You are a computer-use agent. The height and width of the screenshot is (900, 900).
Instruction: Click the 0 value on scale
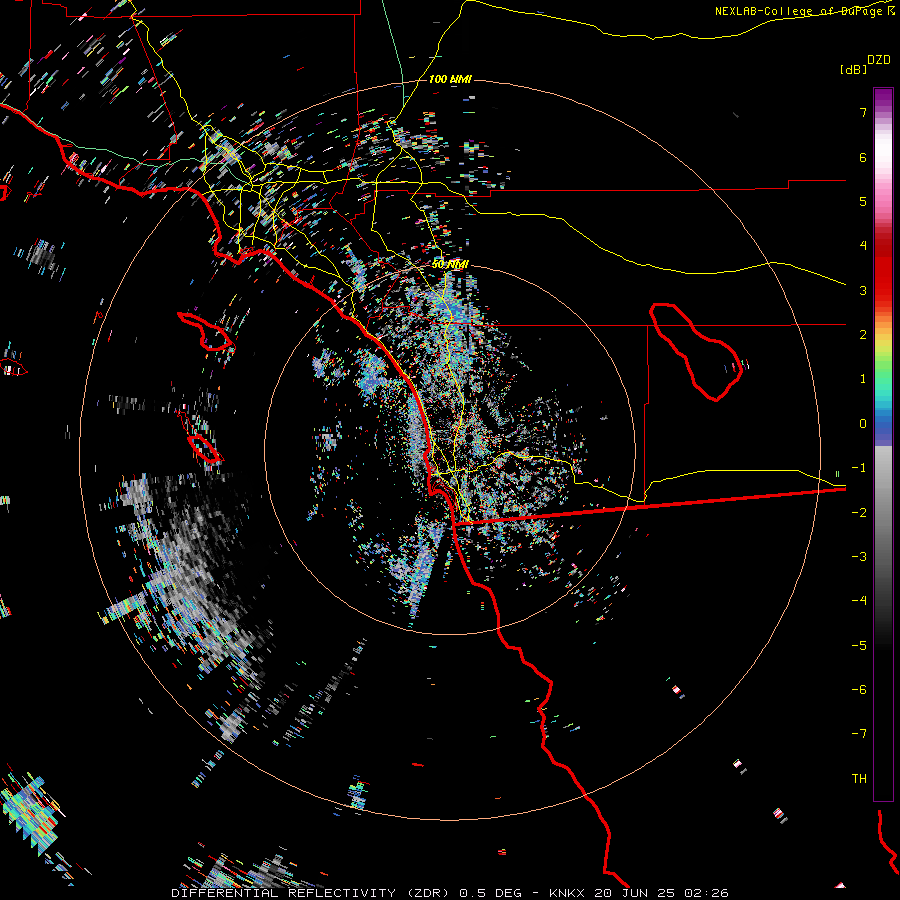(863, 424)
